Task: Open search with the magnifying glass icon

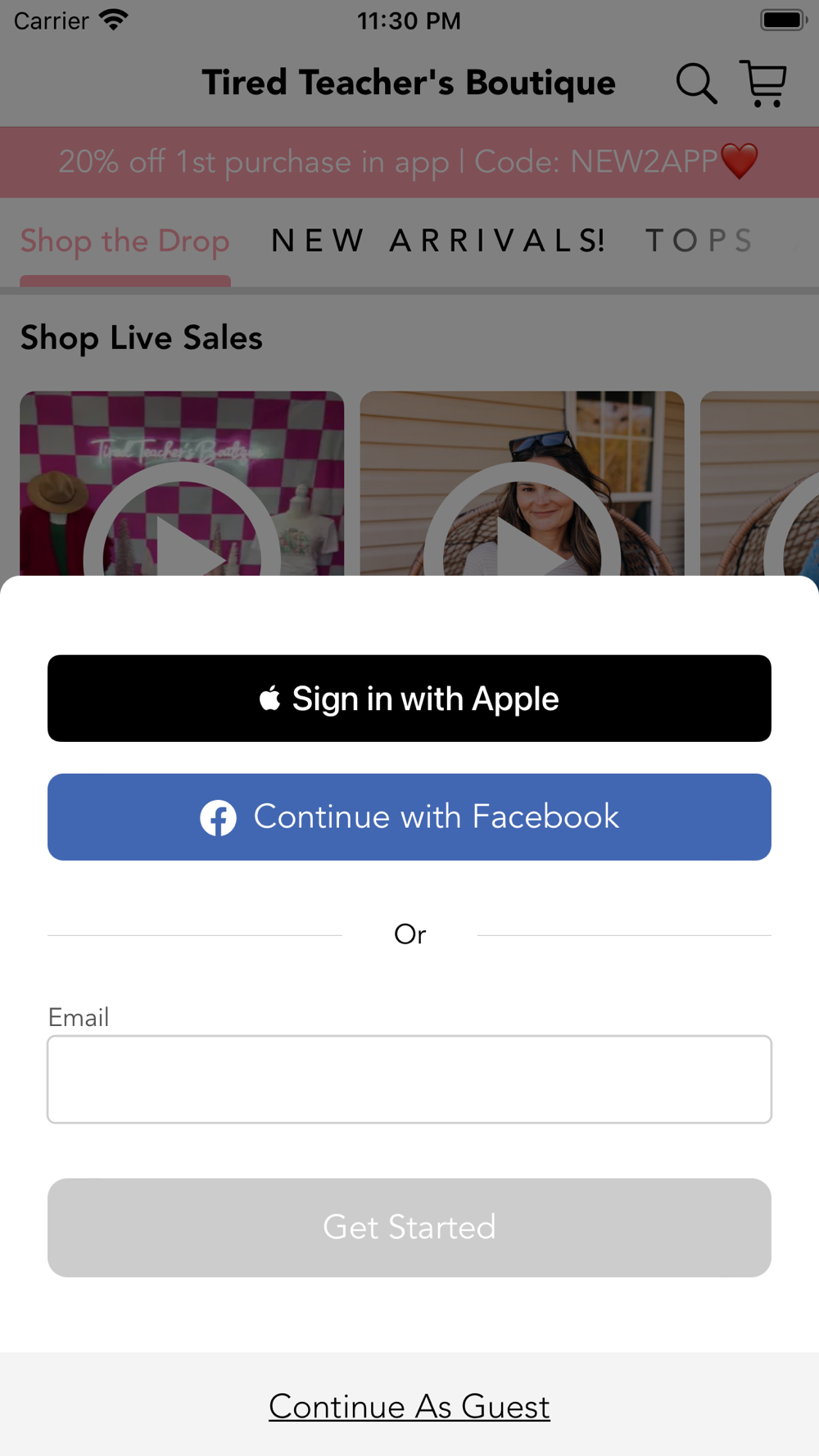Action: click(x=696, y=84)
